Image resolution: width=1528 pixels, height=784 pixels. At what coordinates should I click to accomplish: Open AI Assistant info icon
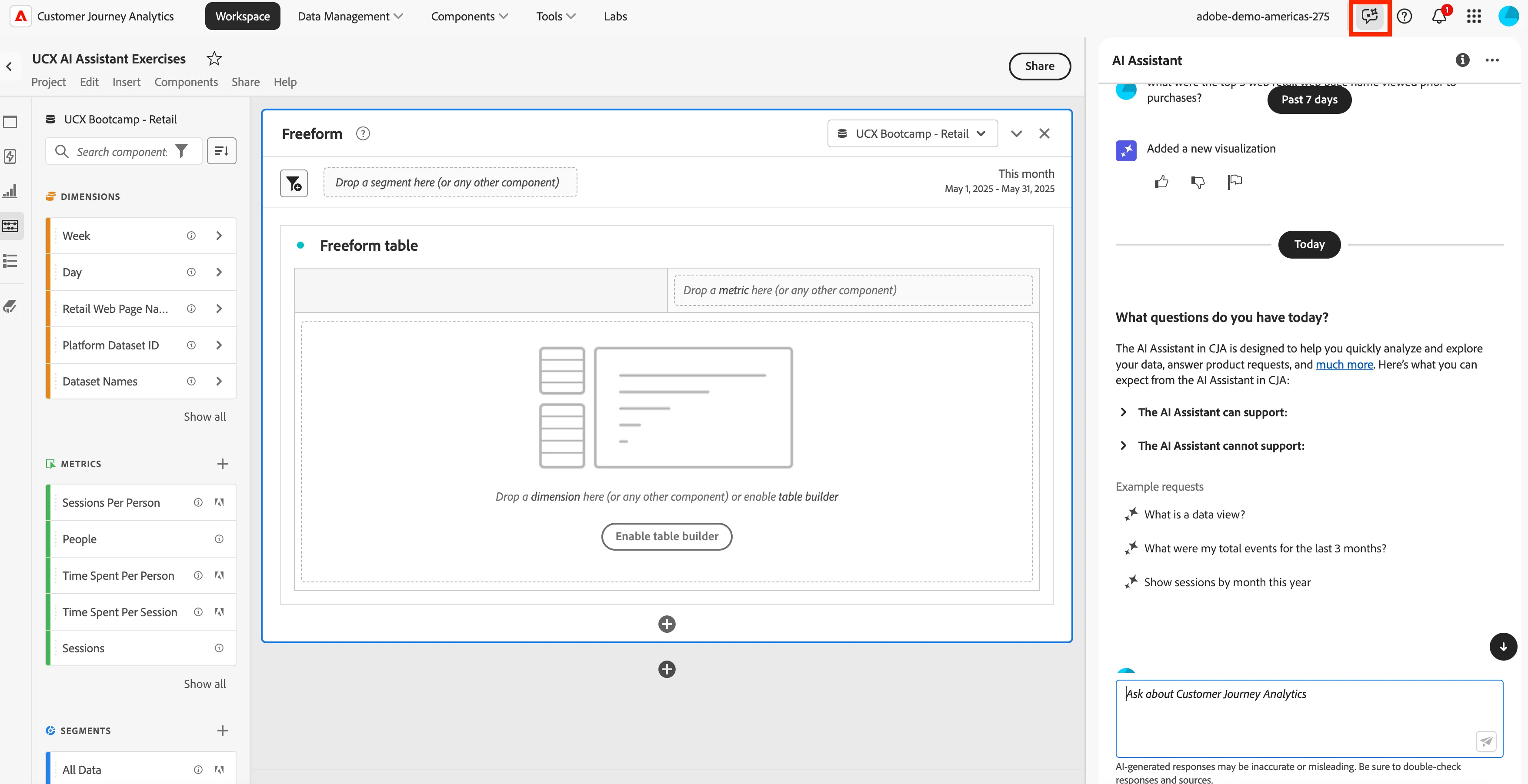click(x=1462, y=60)
